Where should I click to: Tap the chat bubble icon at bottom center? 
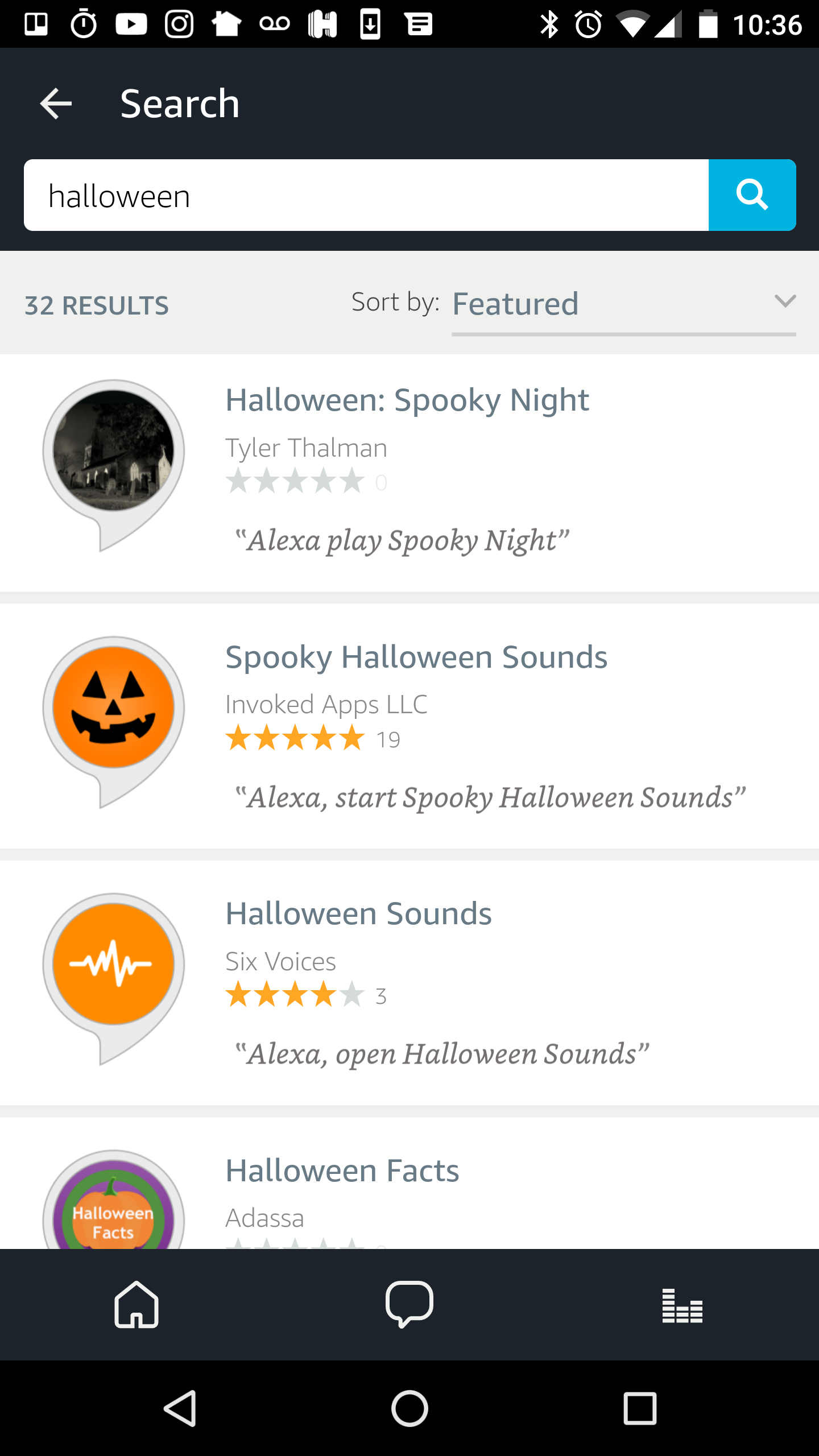409,1305
